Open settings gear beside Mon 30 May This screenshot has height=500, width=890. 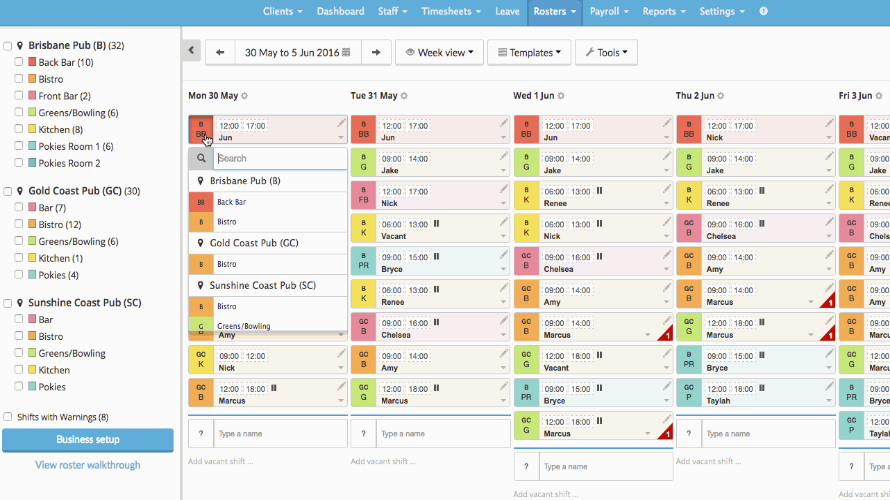pos(245,96)
